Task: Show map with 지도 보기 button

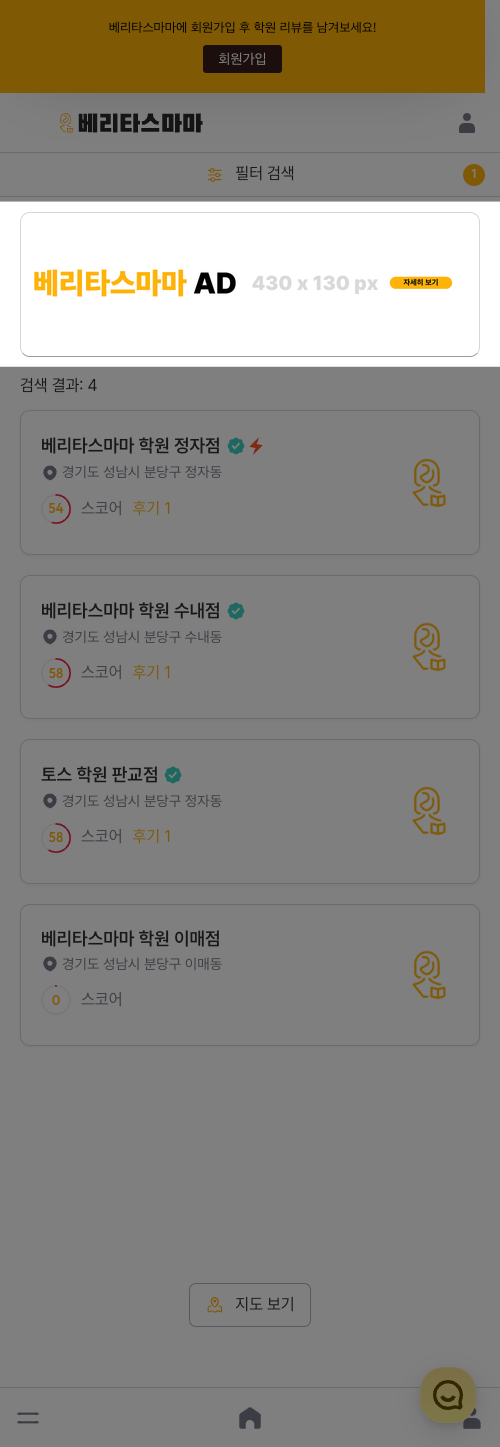Action: coord(250,1305)
